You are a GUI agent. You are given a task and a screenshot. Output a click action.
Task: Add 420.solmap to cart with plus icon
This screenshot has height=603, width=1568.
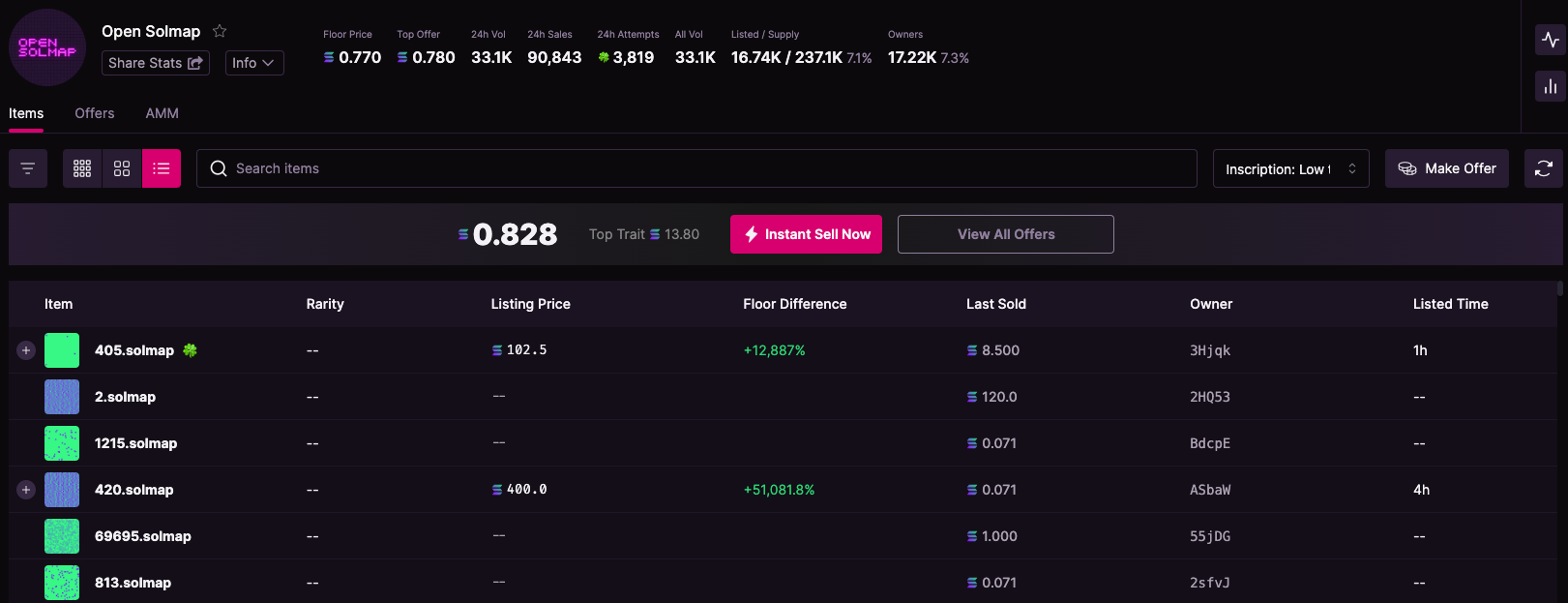[26, 490]
